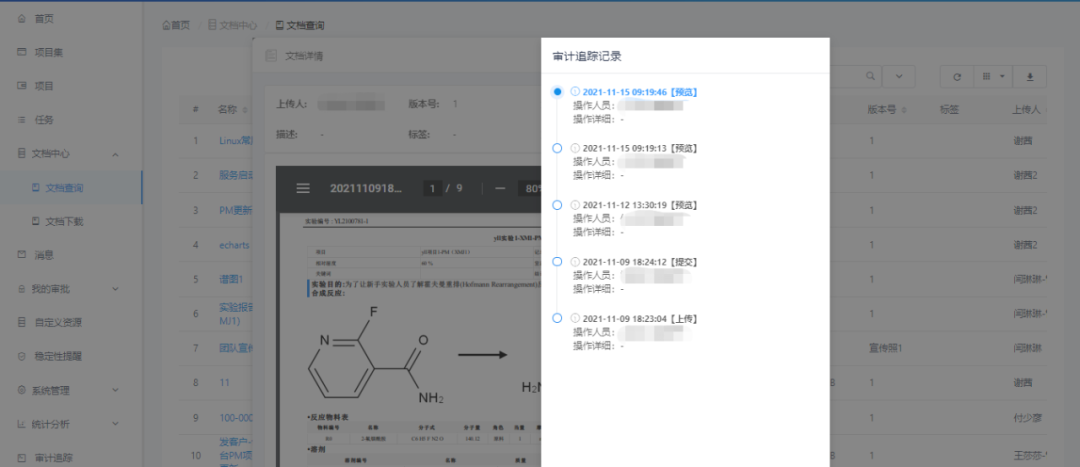Open the Linux document link in row 1
The width and height of the screenshot is (1080, 467).
pos(236,141)
